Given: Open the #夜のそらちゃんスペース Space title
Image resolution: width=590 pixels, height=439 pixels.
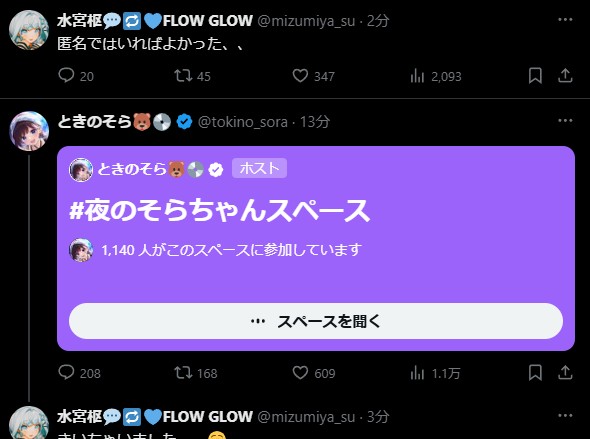Looking at the screenshot, I should (x=219, y=210).
